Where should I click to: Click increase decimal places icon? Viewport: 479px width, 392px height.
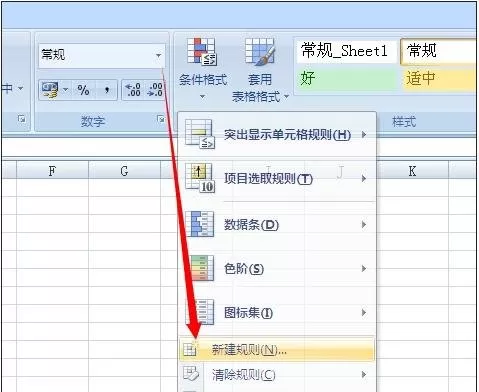[133, 90]
